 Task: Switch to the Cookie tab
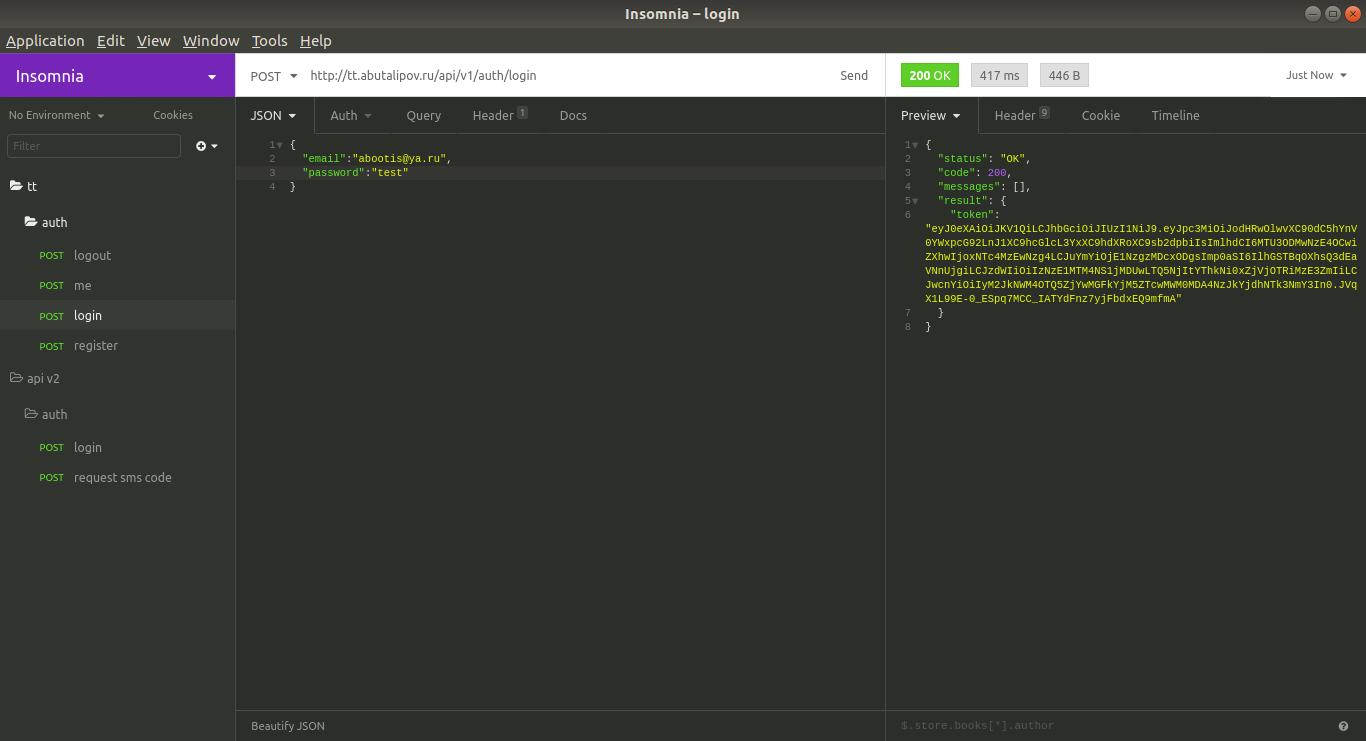coord(1101,115)
